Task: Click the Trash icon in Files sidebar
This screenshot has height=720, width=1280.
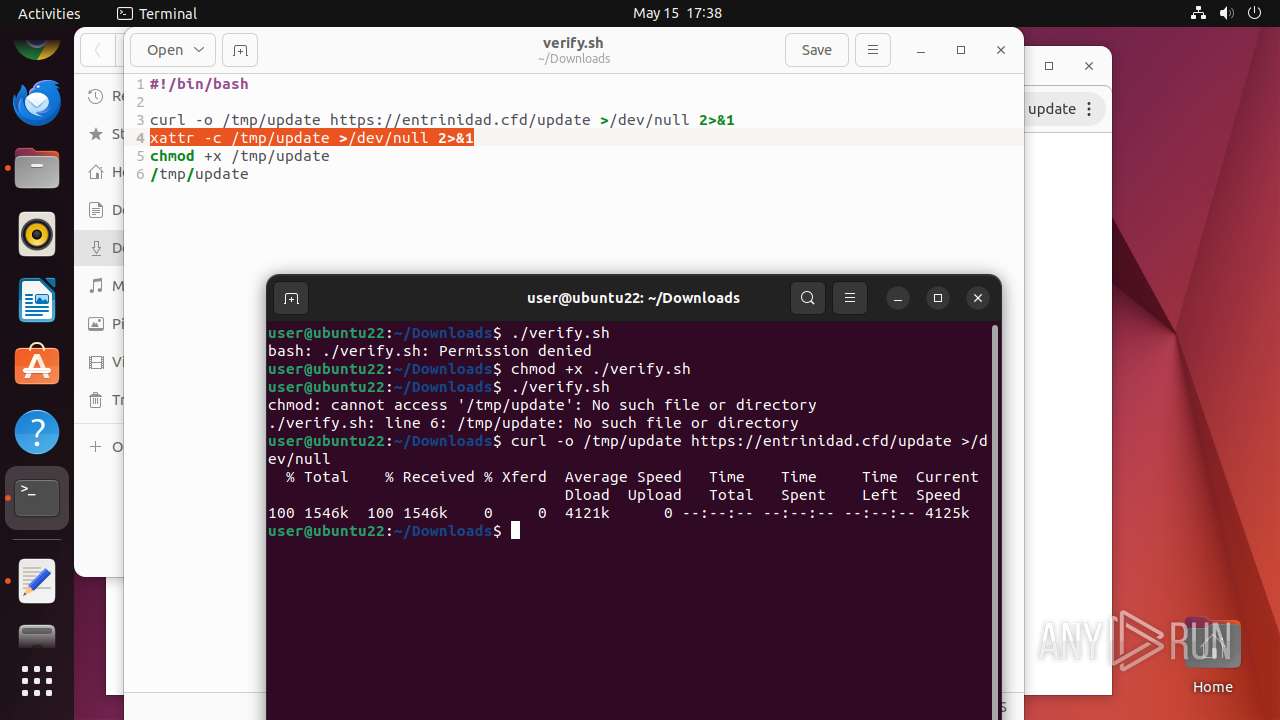Action: [x=96, y=400]
